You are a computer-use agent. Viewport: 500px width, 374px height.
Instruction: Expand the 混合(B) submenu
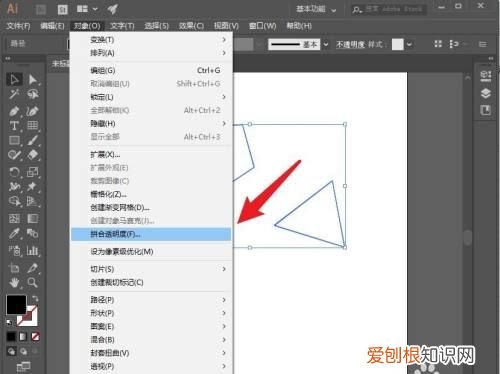pyautogui.click(x=151, y=340)
